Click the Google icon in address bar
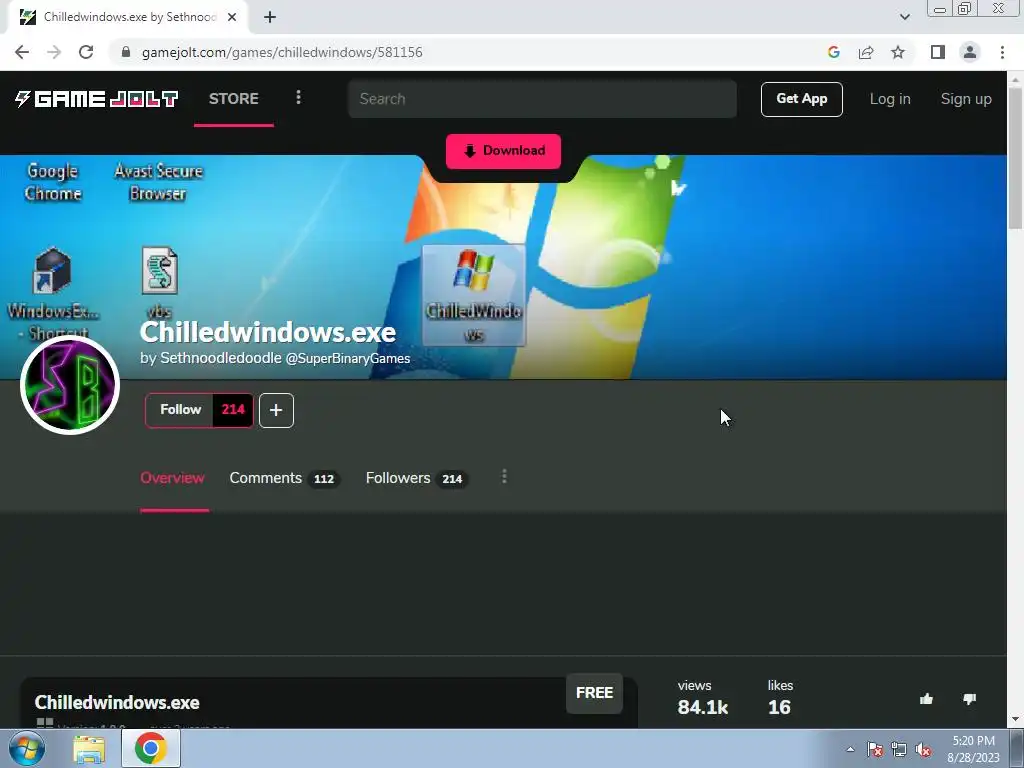The height and width of the screenshot is (768, 1024). (x=833, y=52)
